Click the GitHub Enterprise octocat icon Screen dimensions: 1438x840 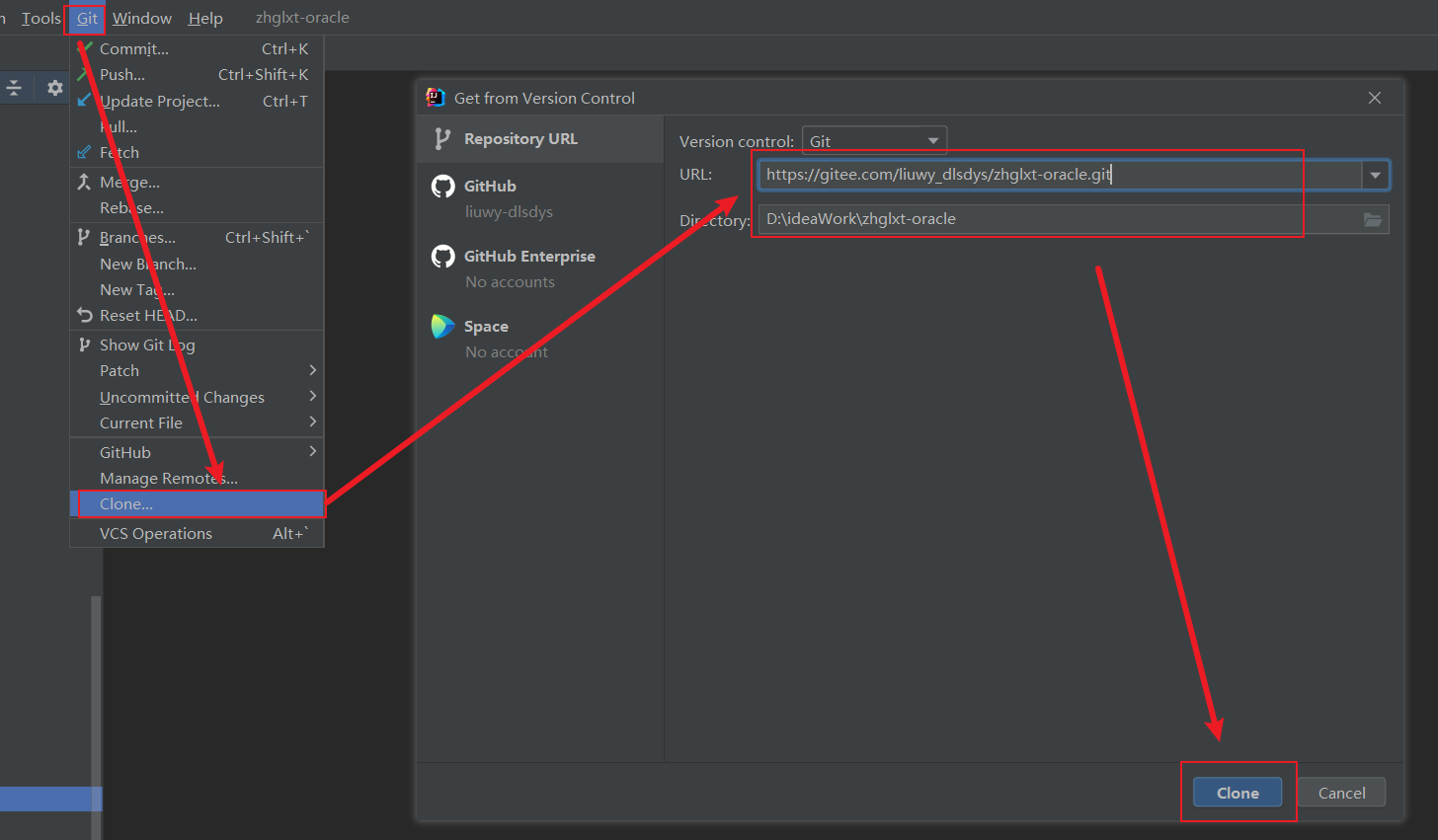pyautogui.click(x=443, y=256)
